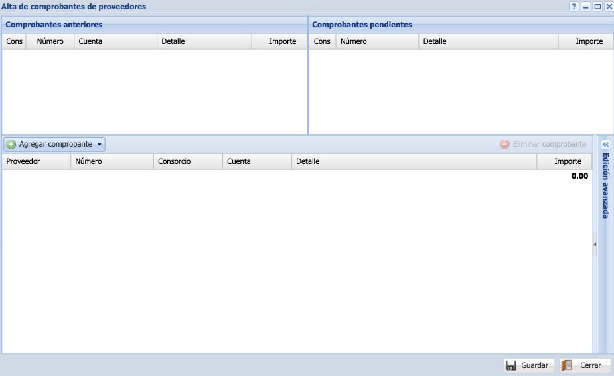This screenshot has height=376, width=614.
Task: Click Cuenta header in Comprobantes anteriores
Action: click(116, 42)
